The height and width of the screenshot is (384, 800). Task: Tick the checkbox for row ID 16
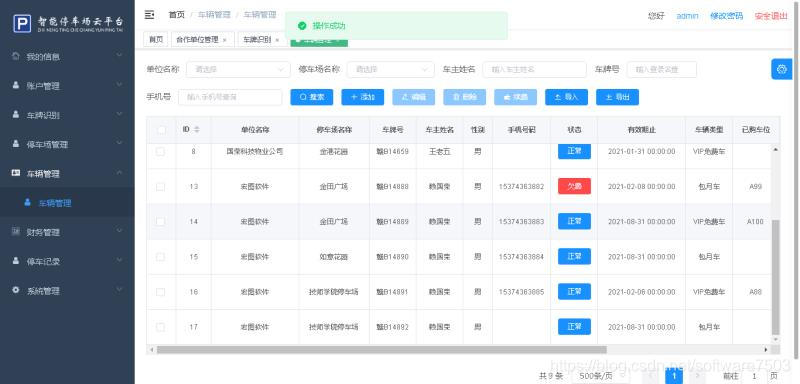[160, 292]
